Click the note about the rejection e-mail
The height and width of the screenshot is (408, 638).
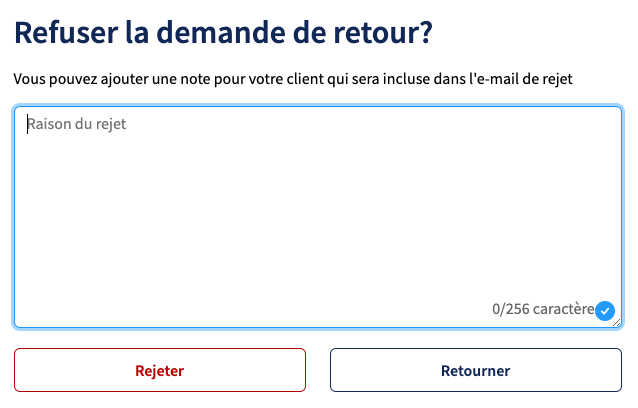(293, 79)
